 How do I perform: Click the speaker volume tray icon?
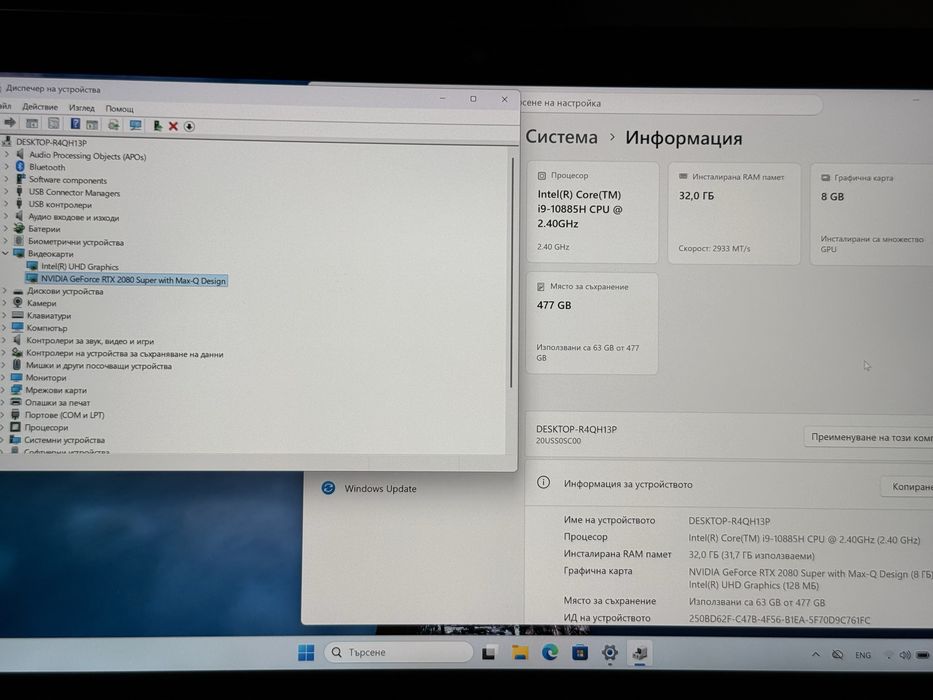point(905,655)
